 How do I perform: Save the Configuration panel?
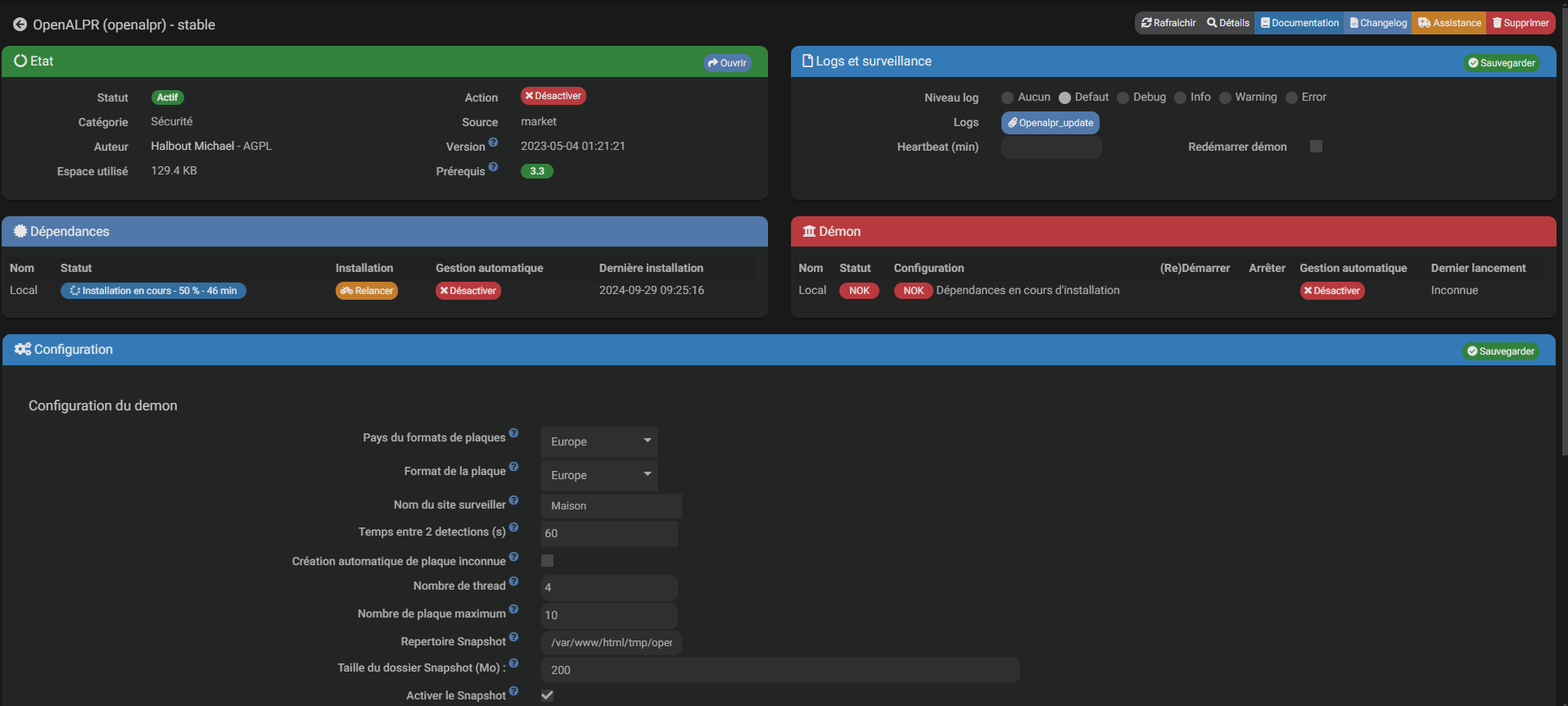pyautogui.click(x=1501, y=351)
